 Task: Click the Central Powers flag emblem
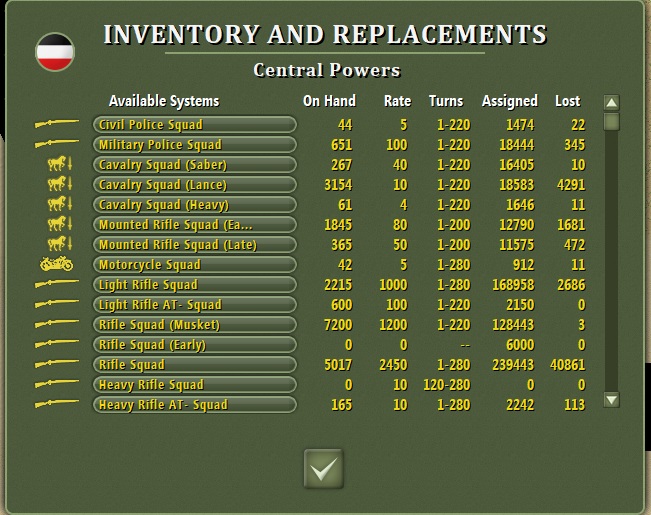[x=55, y=52]
